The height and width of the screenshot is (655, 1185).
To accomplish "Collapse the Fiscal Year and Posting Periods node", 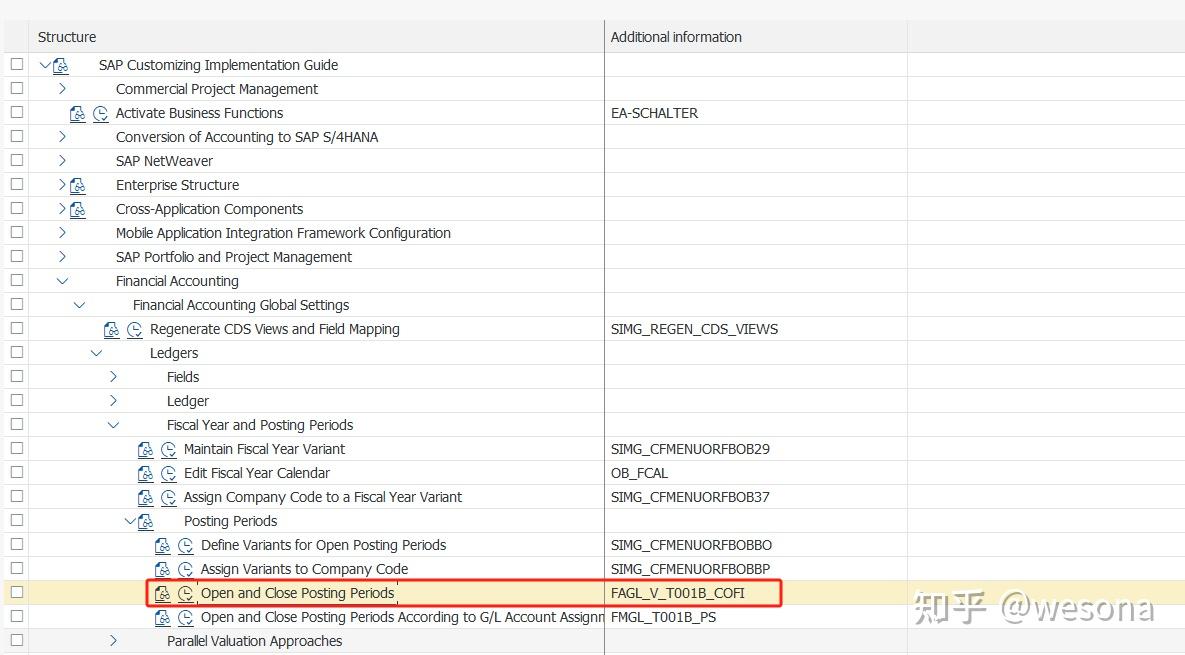I will coord(113,425).
